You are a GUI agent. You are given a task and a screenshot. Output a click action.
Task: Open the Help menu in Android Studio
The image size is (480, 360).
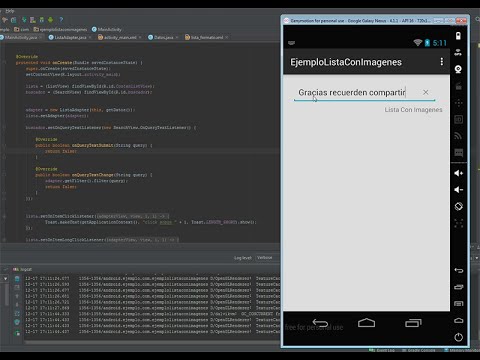click(10, 11)
